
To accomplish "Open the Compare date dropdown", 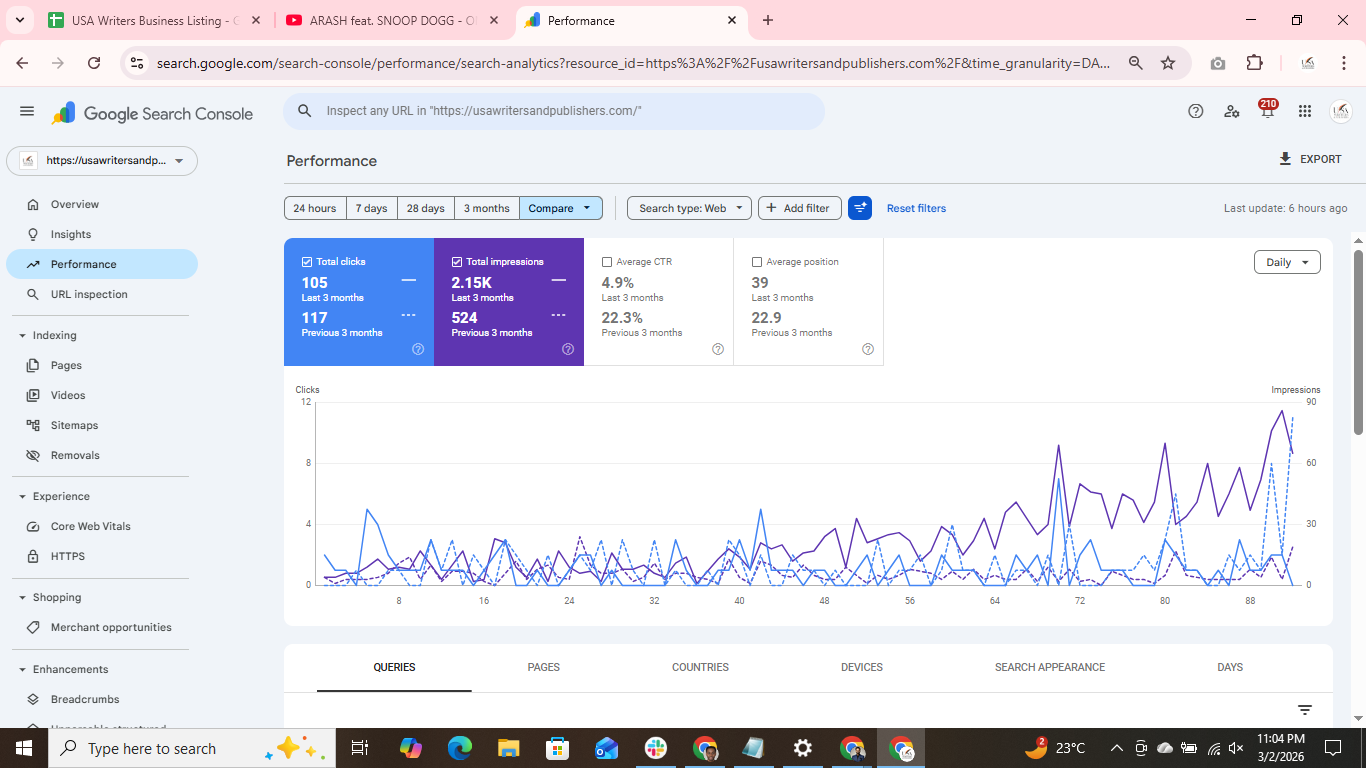I will pyautogui.click(x=561, y=208).
